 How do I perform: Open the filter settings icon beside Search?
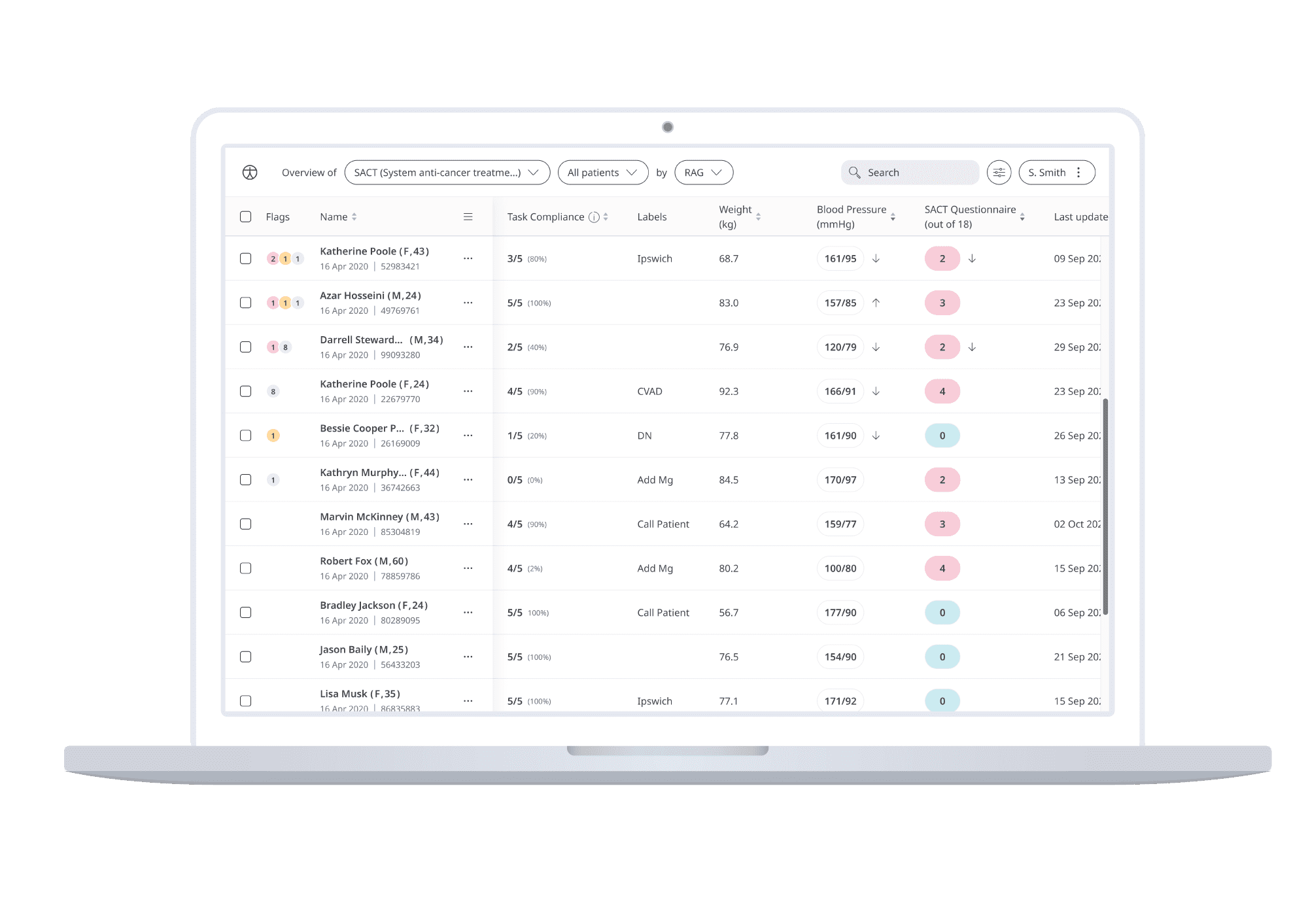click(999, 172)
